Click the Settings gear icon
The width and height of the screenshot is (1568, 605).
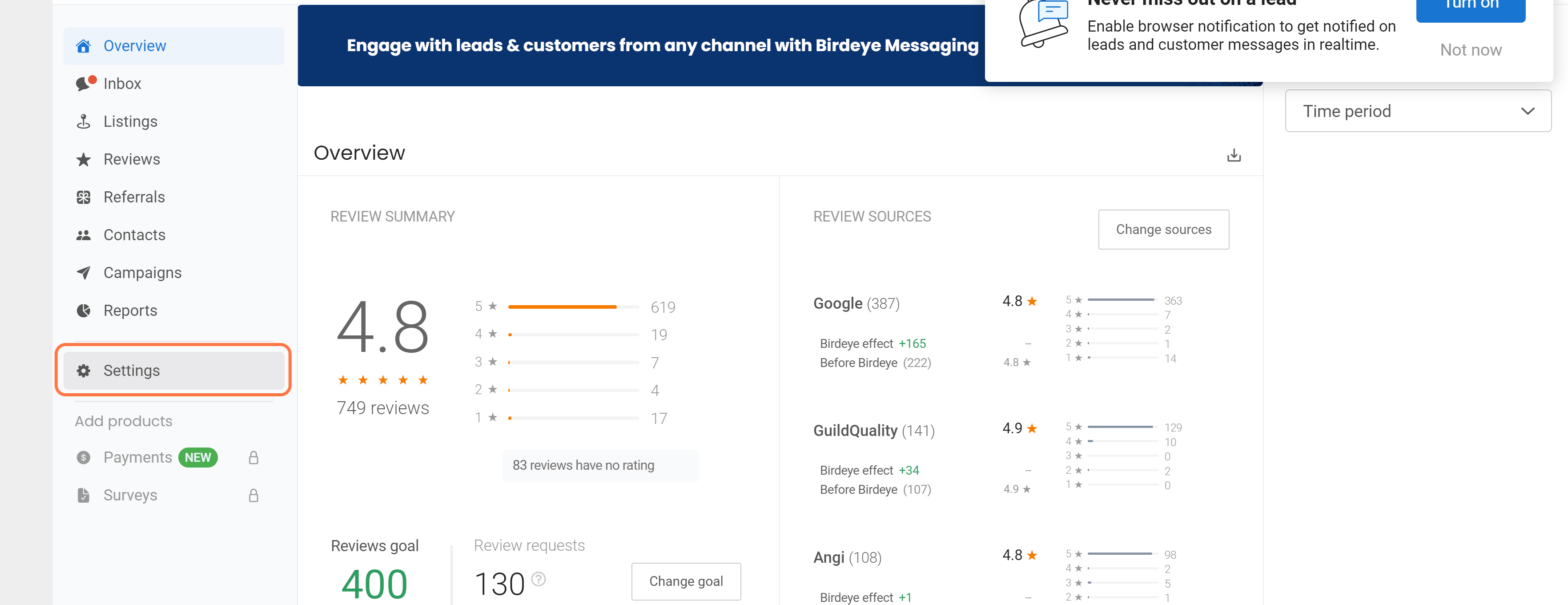[84, 371]
